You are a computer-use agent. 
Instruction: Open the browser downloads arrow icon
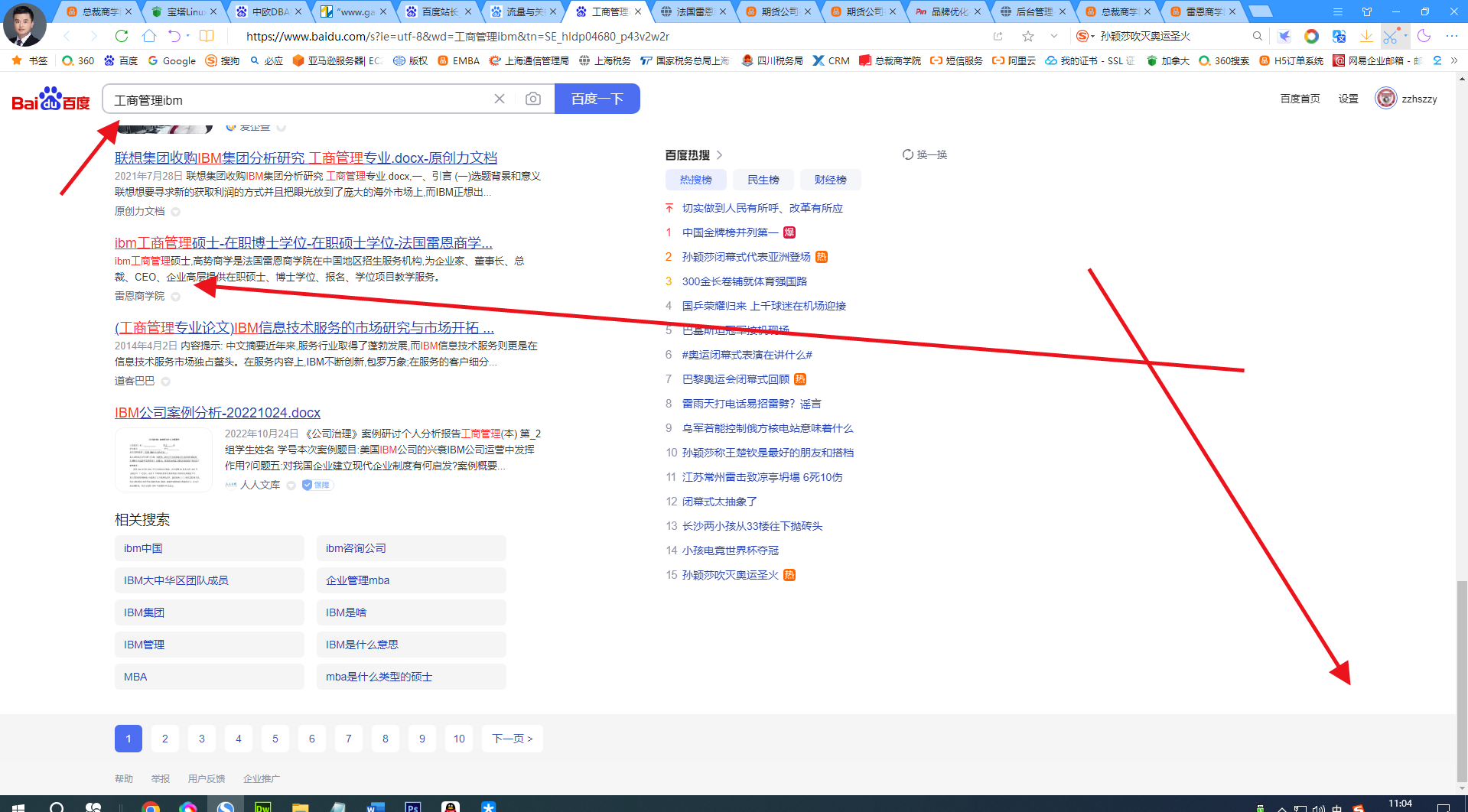tap(1366, 36)
